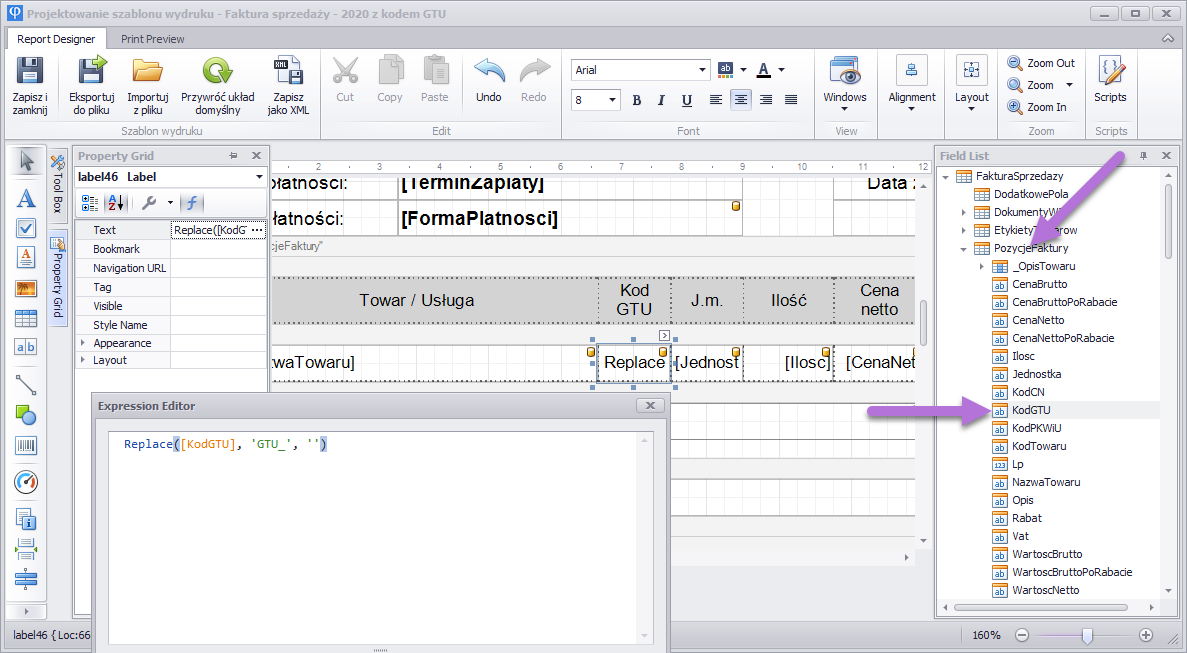Expand the Appearance property group
The image size is (1187, 653).
(x=82, y=343)
